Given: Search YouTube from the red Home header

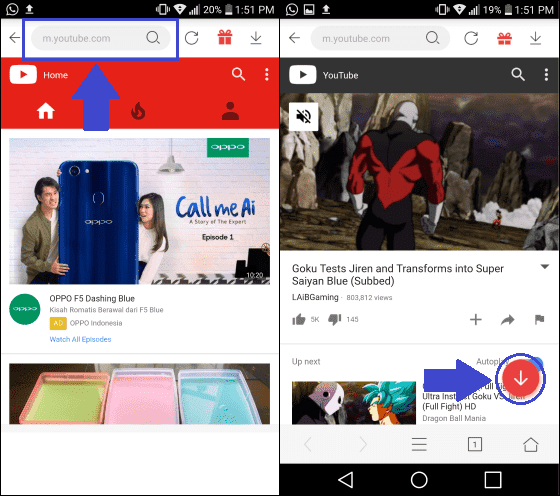Looking at the screenshot, I should [x=238, y=74].
